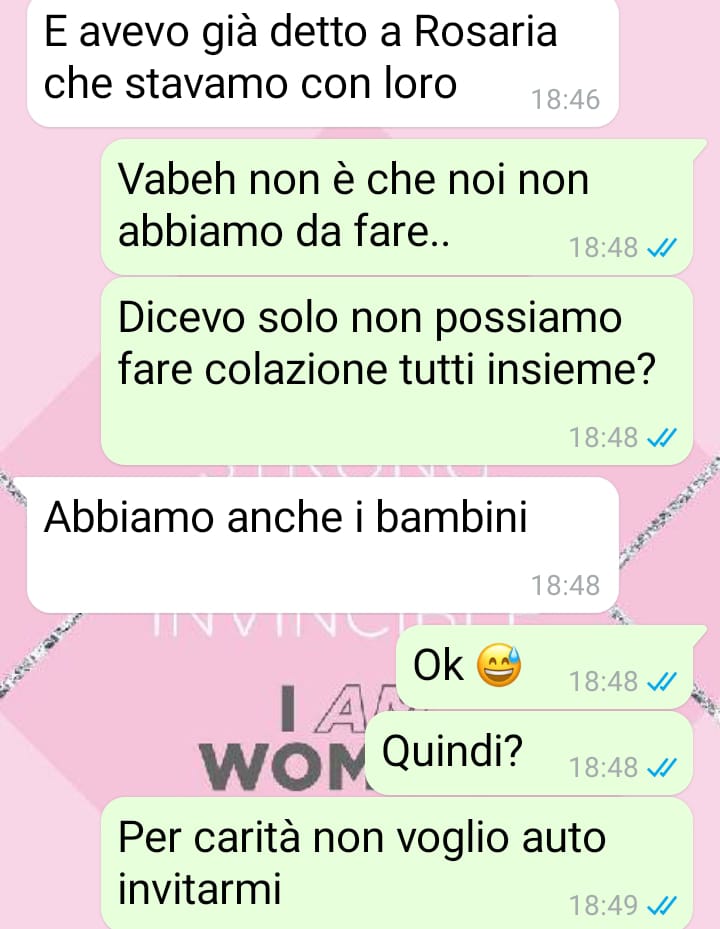Tap the read receipt ticks on the 'Quindi?' message
Image resolution: width=720 pixels, height=929 pixels.
pyautogui.click(x=661, y=768)
